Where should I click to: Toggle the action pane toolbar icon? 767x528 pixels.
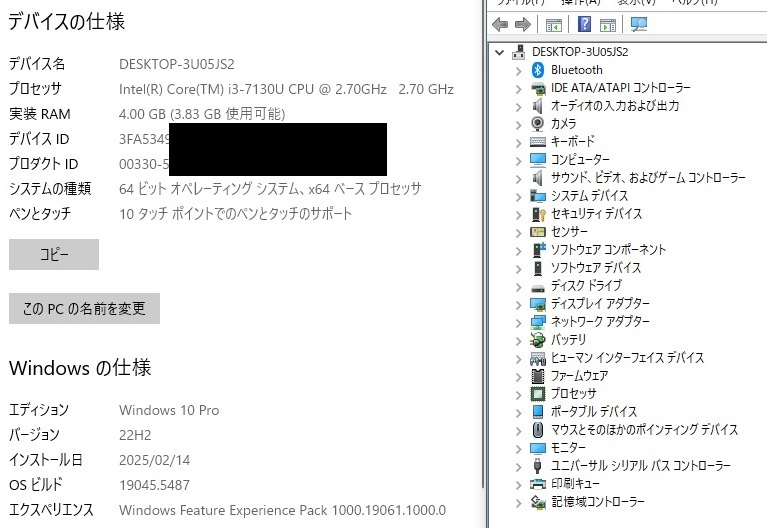tap(608, 24)
